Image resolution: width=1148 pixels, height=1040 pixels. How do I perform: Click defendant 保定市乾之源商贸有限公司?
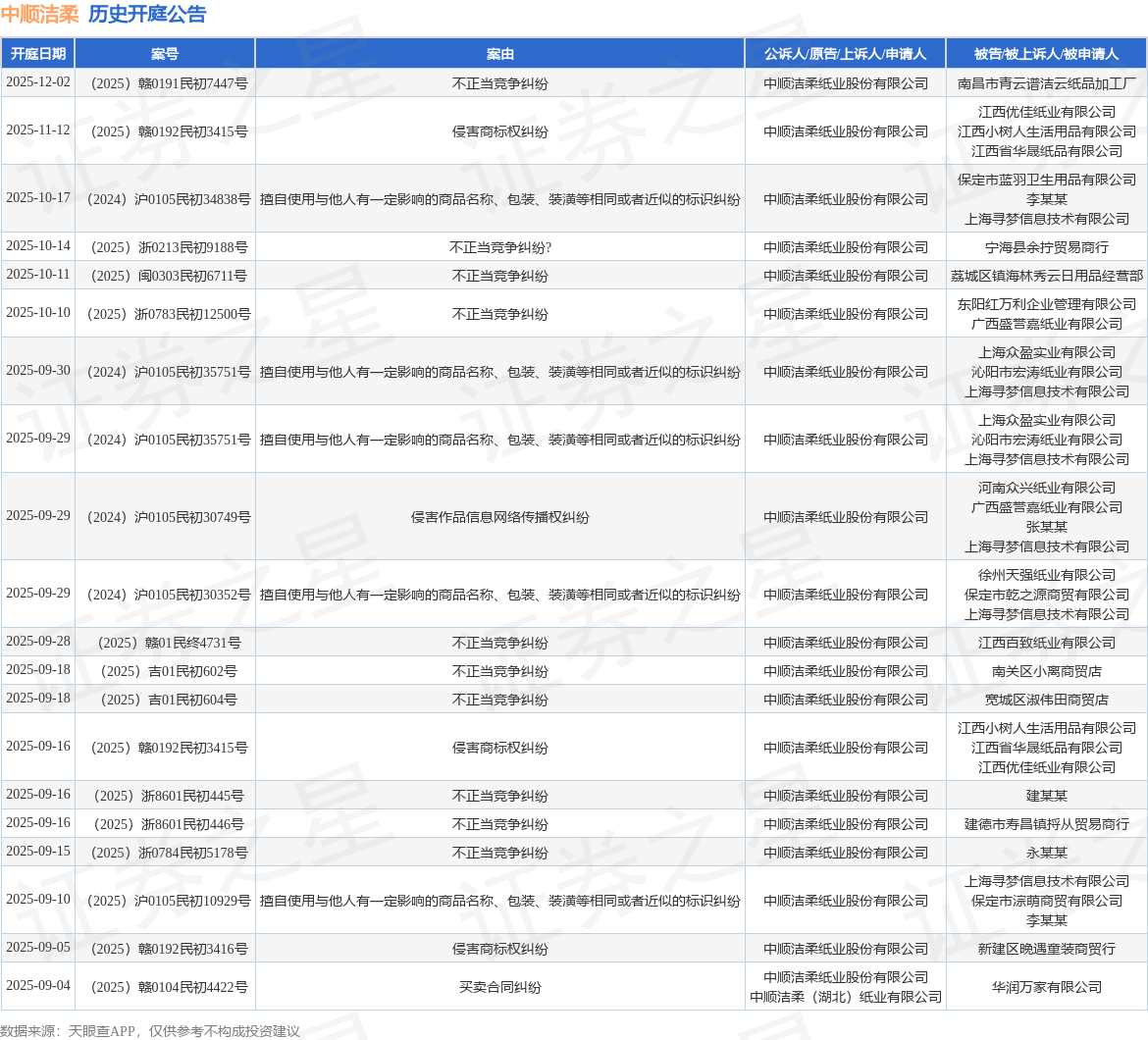[x=1046, y=595]
